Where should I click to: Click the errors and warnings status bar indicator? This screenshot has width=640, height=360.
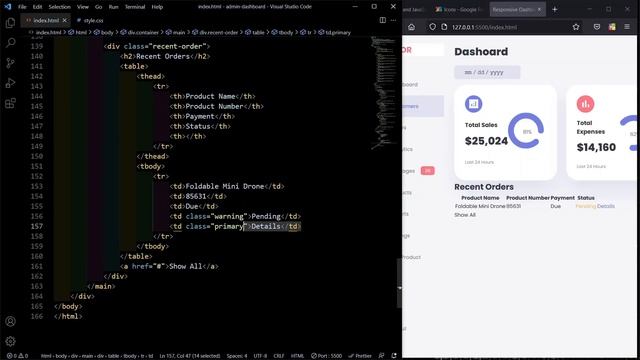click(x=17, y=356)
